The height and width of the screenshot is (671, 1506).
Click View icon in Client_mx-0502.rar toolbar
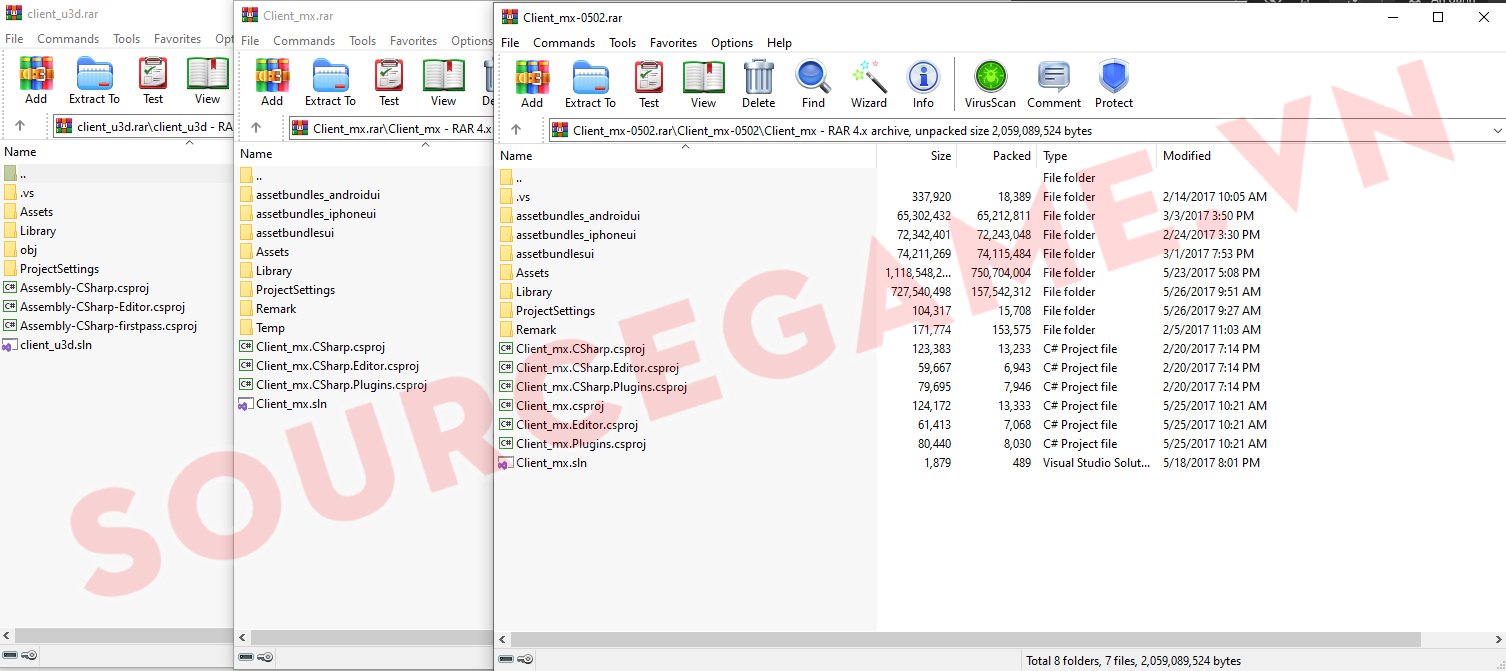point(704,84)
